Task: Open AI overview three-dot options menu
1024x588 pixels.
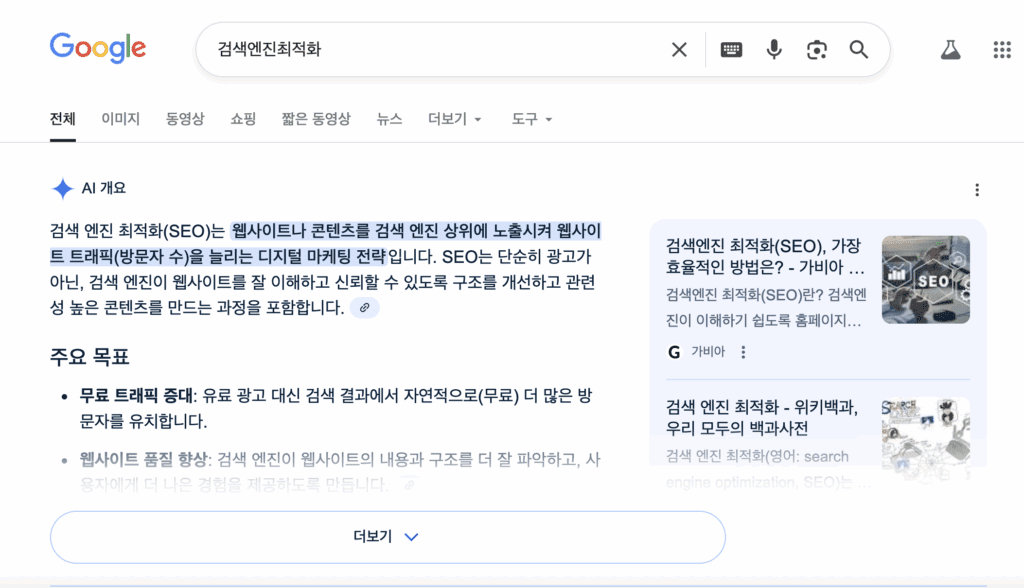Action: [x=977, y=190]
